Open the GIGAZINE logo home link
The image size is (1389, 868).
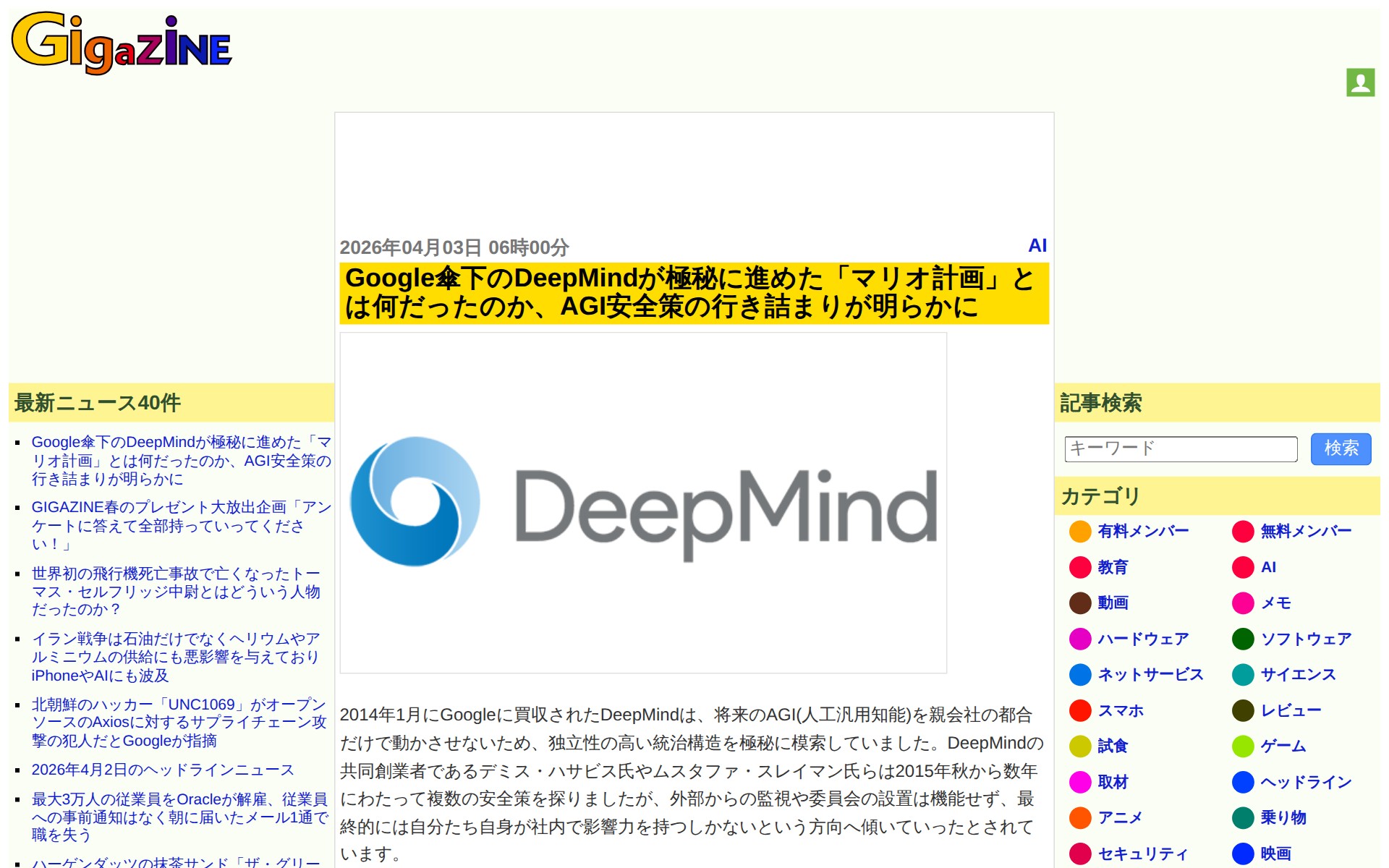122,43
